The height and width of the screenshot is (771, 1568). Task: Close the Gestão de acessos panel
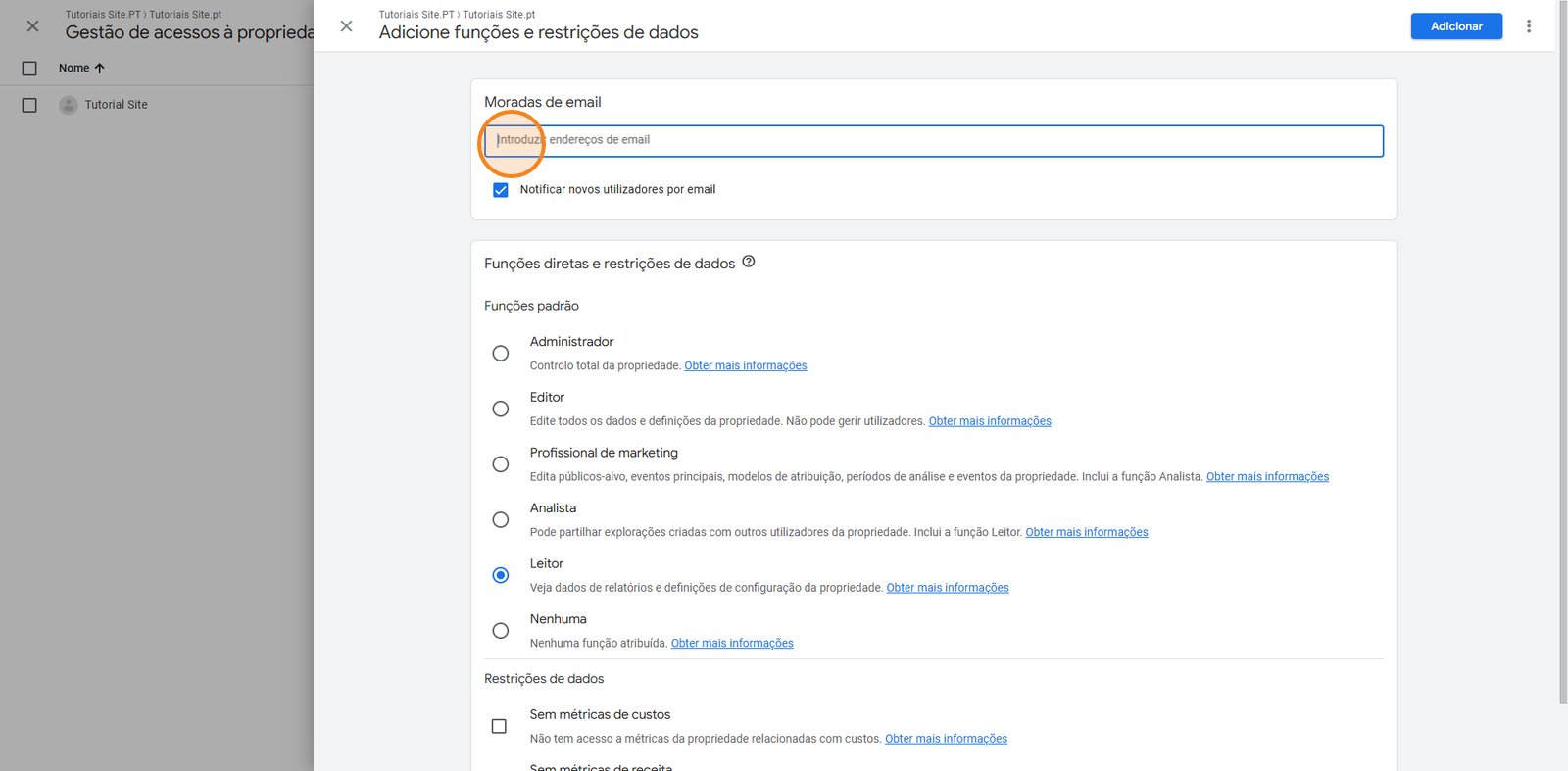click(32, 26)
